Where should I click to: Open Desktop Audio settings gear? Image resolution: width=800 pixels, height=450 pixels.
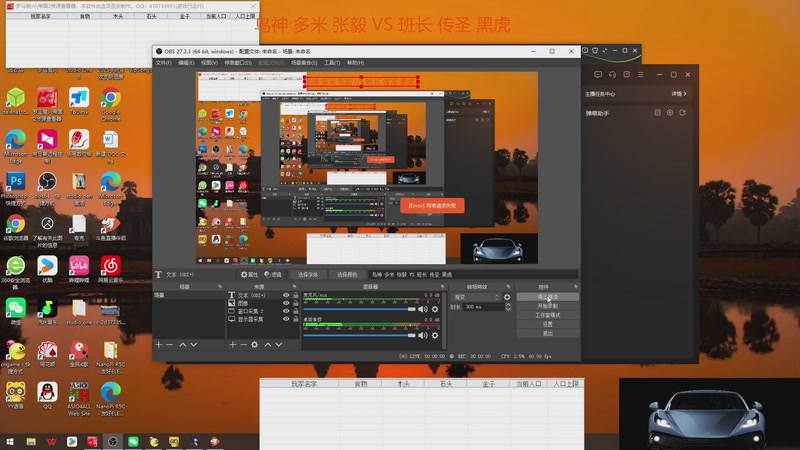pyautogui.click(x=435, y=335)
